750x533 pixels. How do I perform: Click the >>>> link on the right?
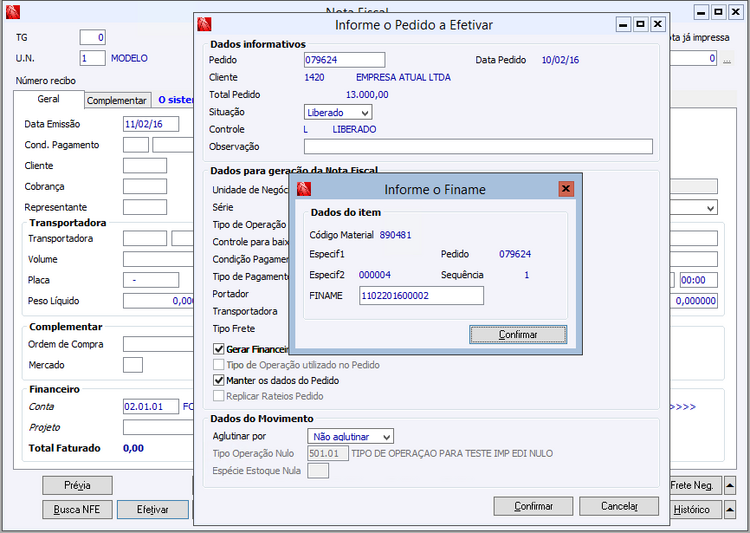683,407
